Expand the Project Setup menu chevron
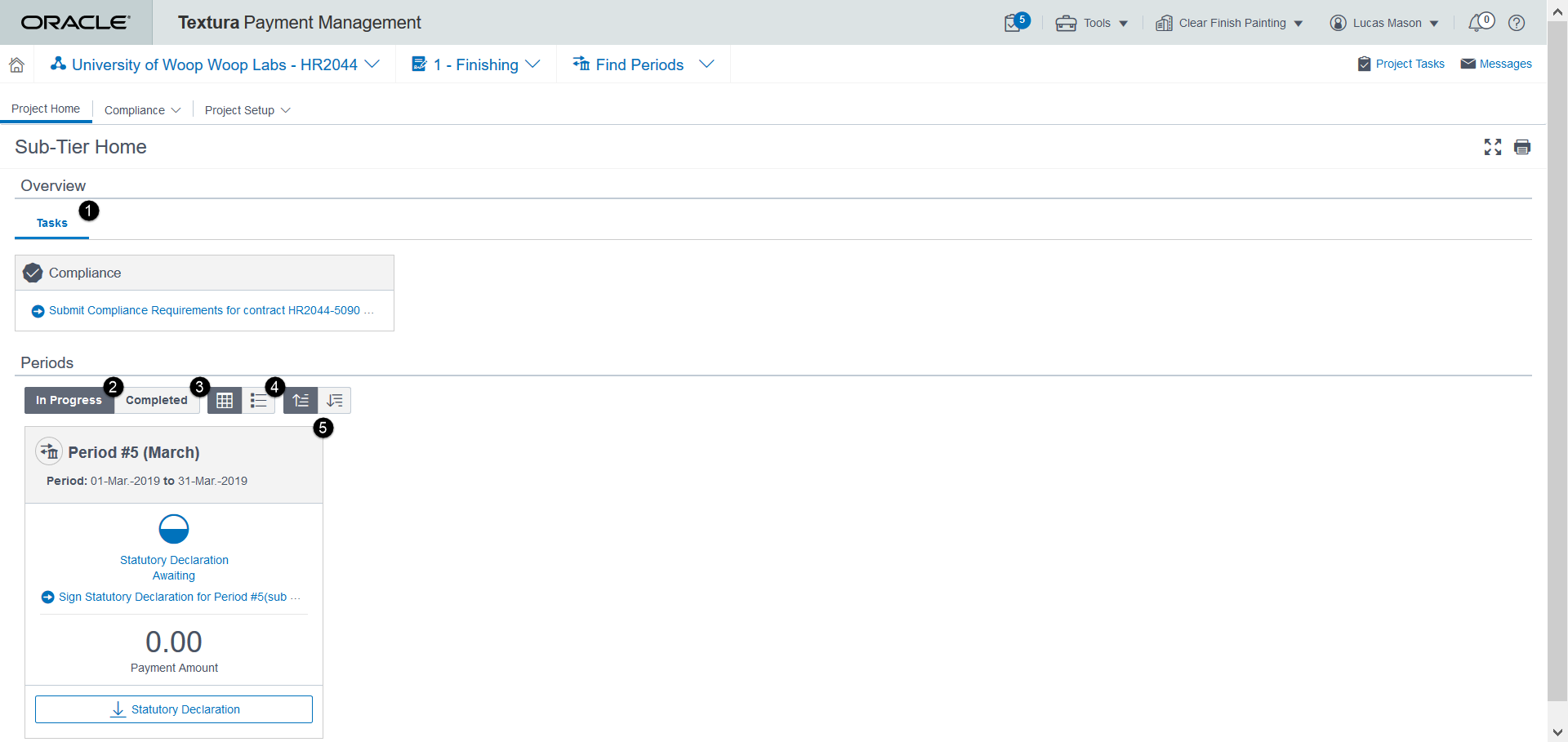 coord(285,110)
